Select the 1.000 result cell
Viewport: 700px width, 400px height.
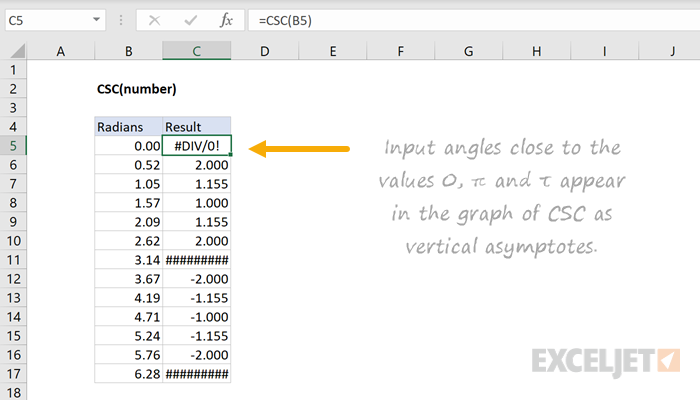tap(196, 203)
